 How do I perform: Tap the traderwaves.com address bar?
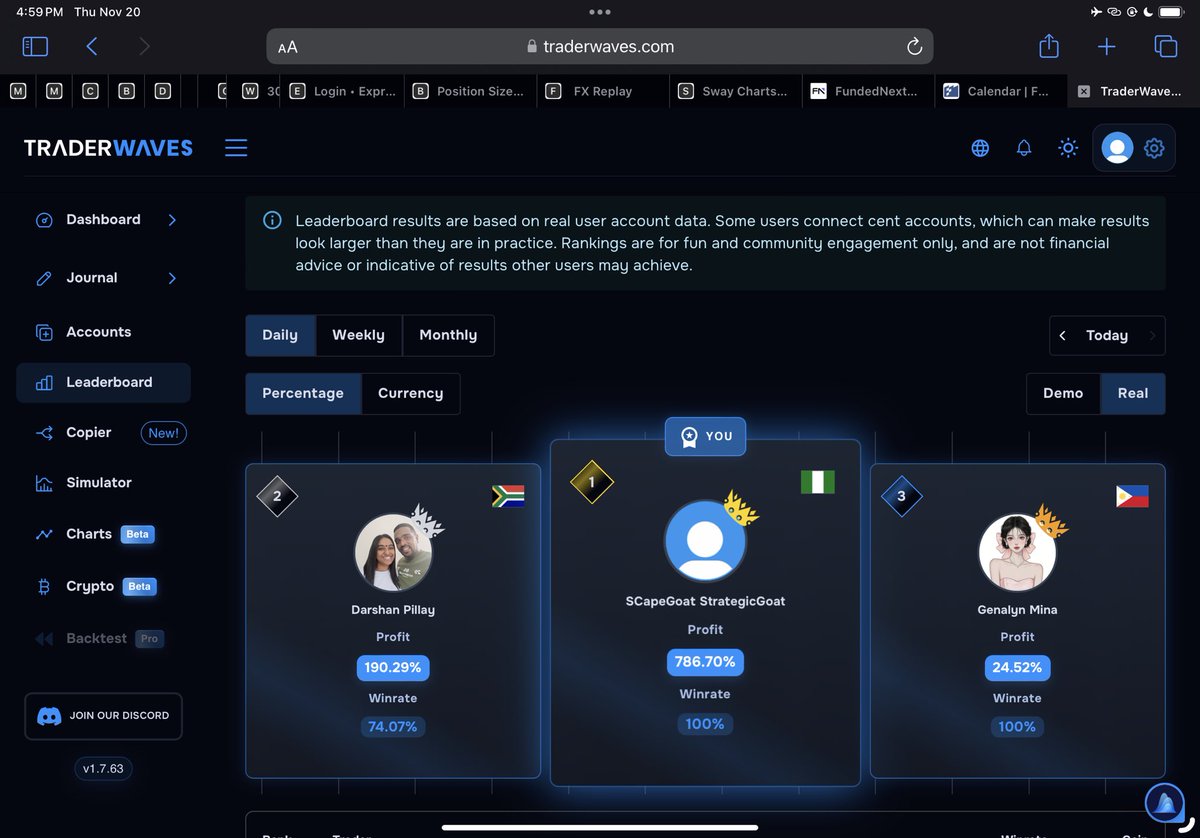[x=600, y=47]
